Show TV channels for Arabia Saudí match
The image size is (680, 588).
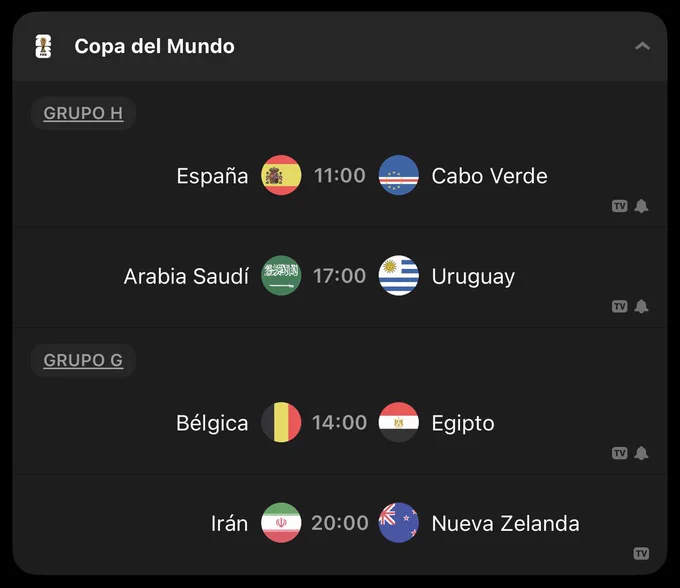click(x=620, y=307)
